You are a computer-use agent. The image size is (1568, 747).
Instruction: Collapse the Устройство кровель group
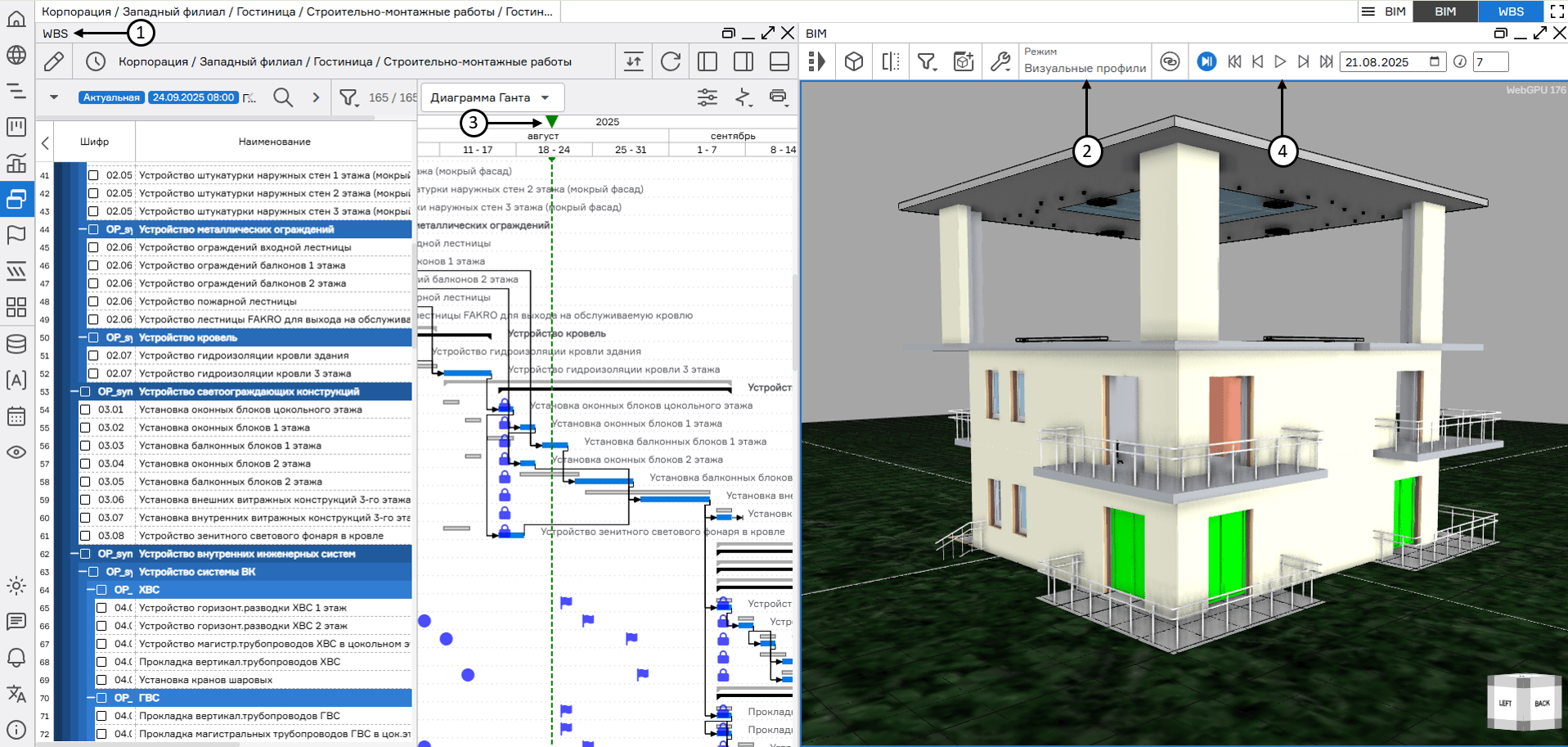coord(83,338)
